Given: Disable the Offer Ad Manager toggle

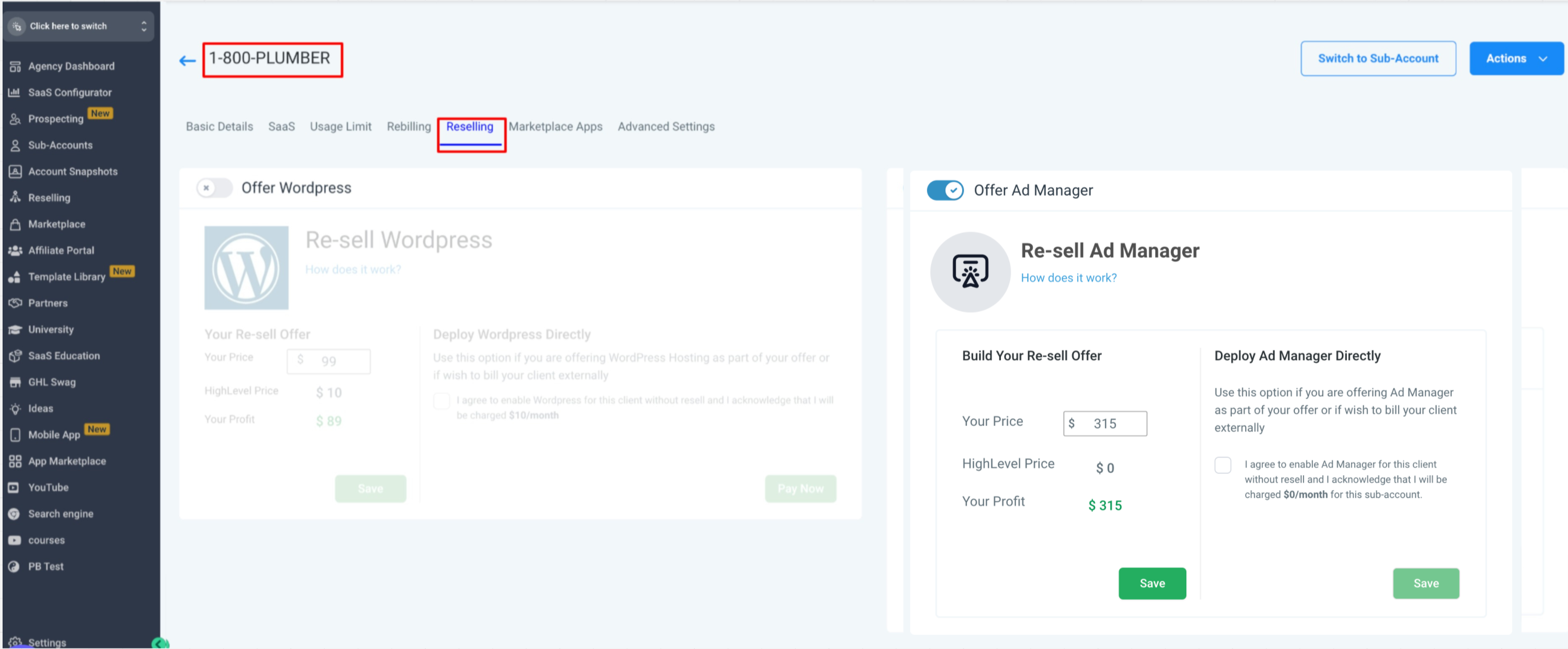Looking at the screenshot, I should (945, 191).
